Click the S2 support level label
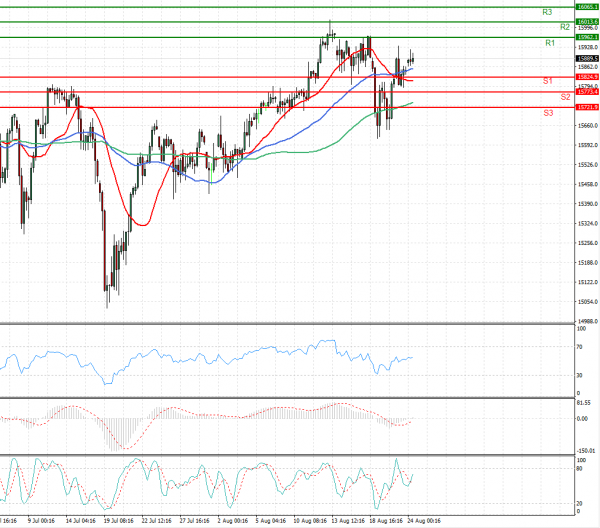600x528 pixels. (566, 97)
